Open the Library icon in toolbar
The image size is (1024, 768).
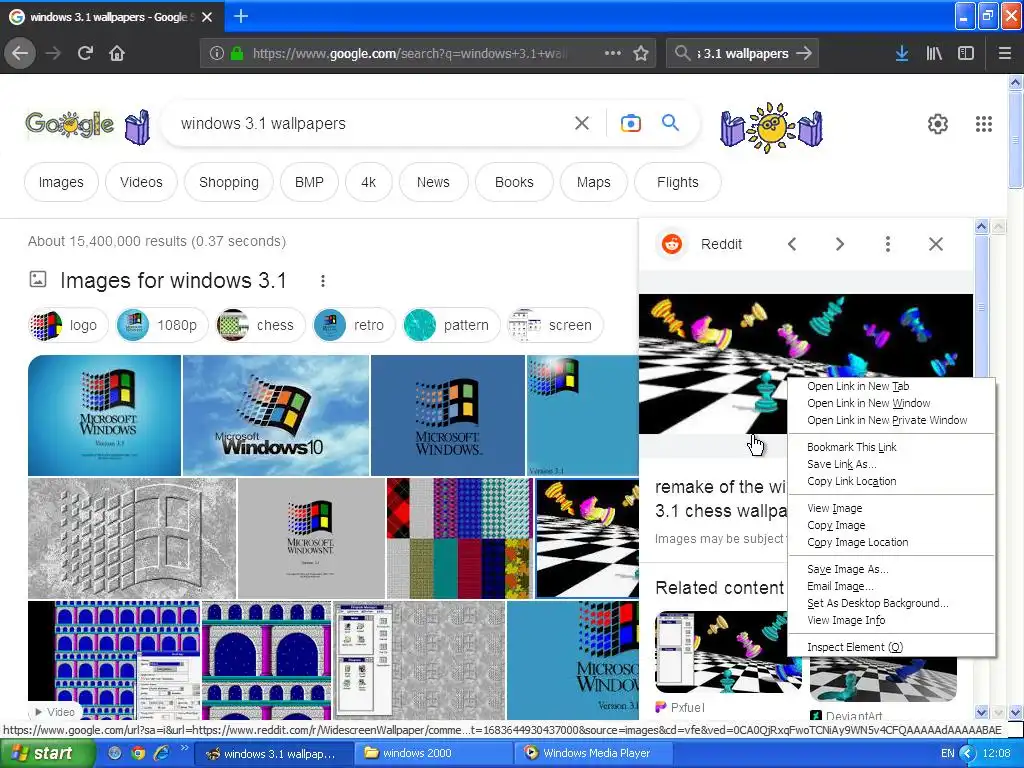point(934,53)
